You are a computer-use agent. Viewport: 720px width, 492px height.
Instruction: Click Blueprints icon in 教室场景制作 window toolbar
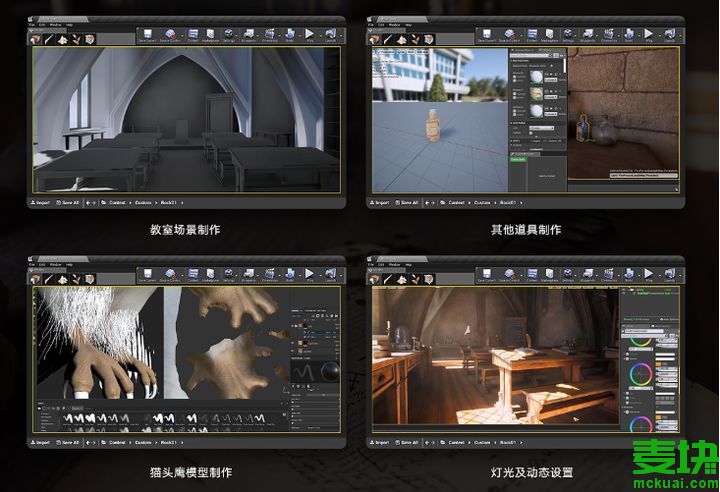(x=248, y=35)
